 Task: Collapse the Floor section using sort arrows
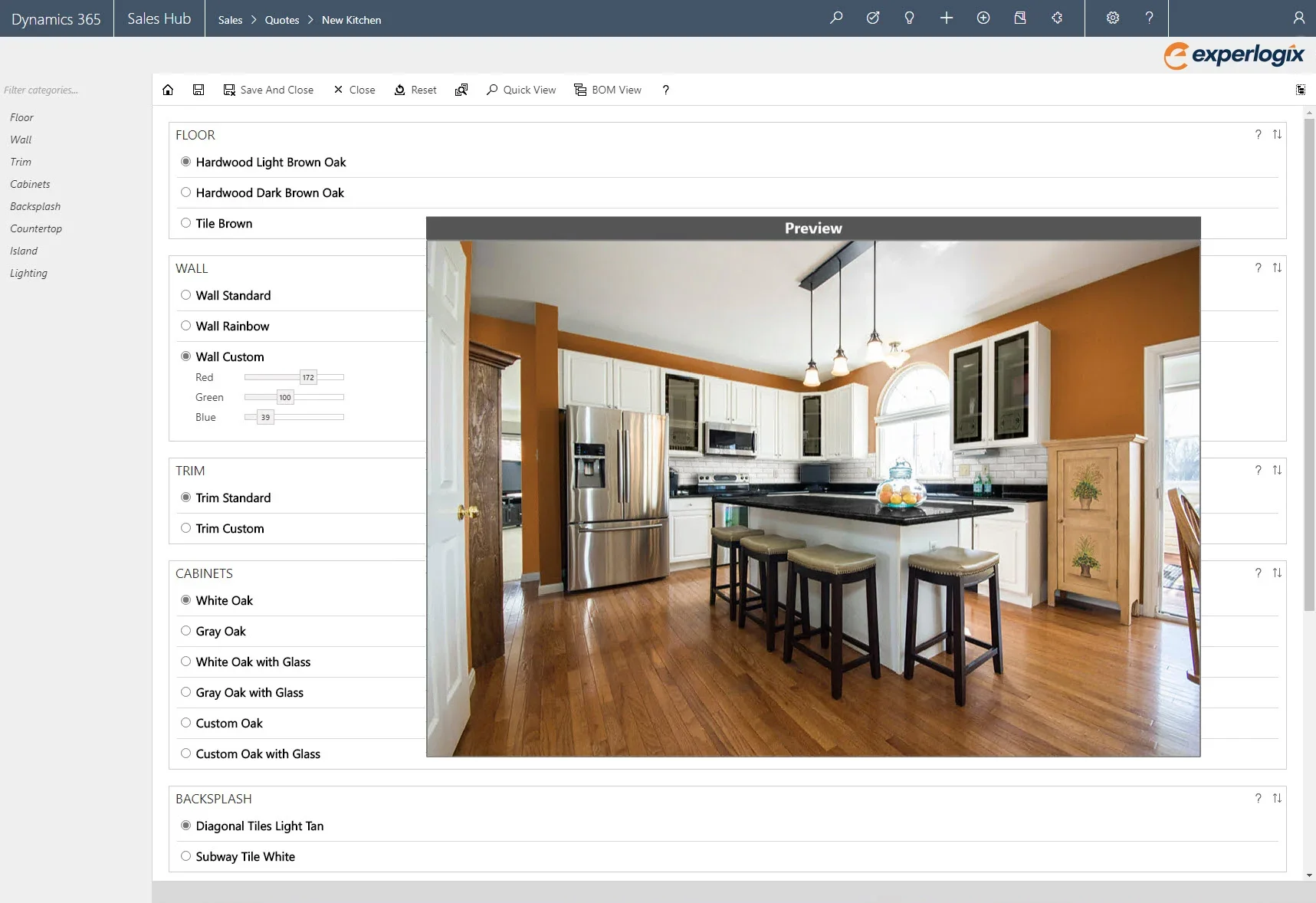(x=1277, y=135)
